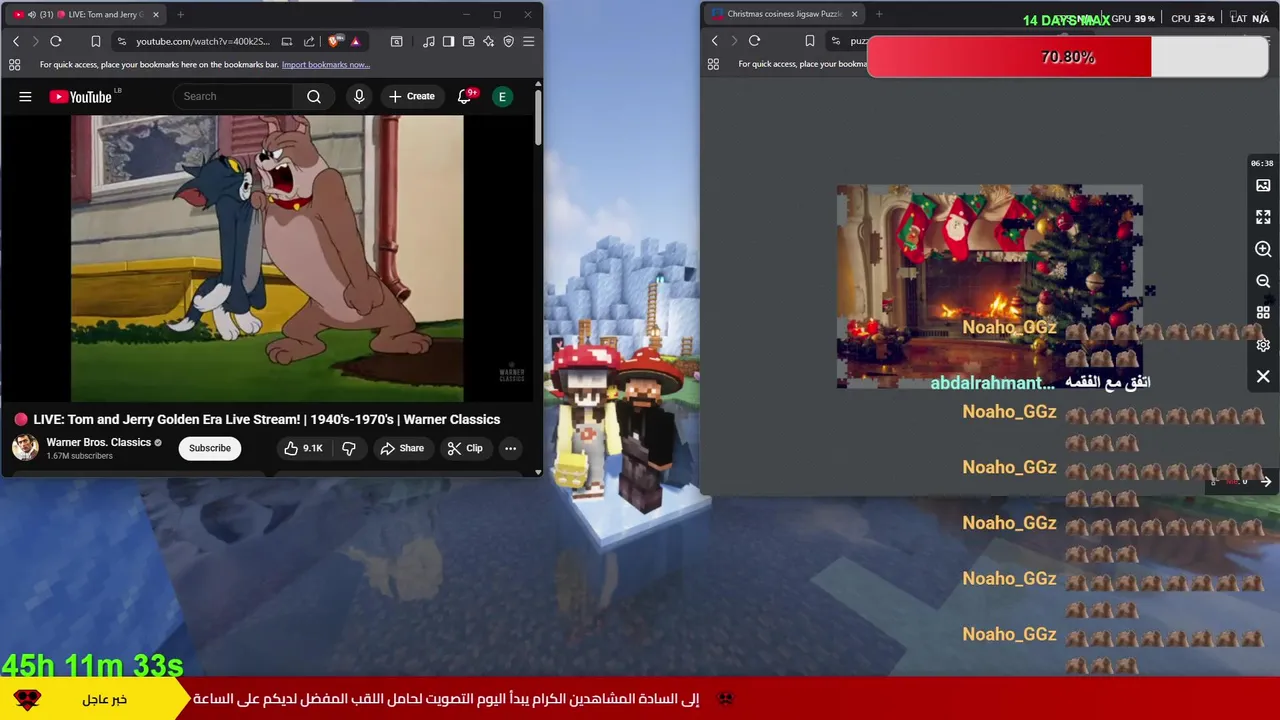Toggle the browser sidebar panel icon
This screenshot has width=1280, height=720.
[448, 41]
